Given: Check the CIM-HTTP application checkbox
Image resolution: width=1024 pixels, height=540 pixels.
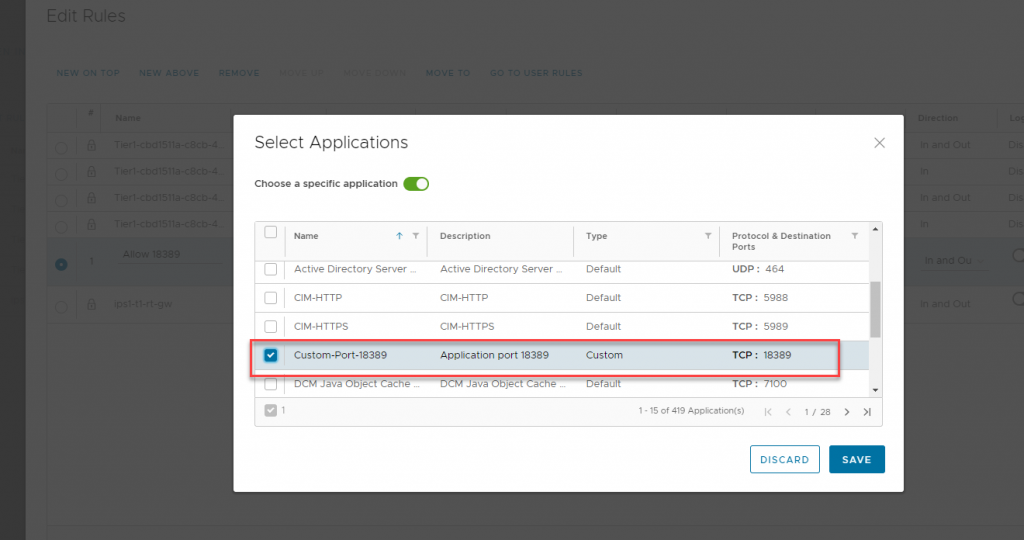Looking at the screenshot, I should pyautogui.click(x=271, y=298).
